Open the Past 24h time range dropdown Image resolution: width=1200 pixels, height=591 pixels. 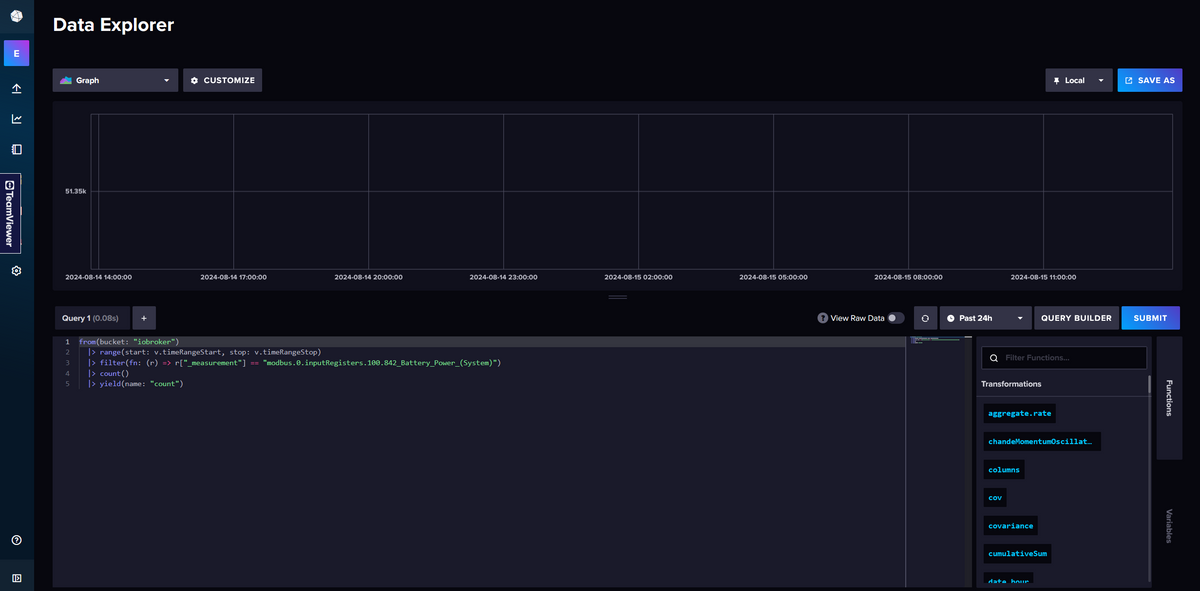tap(986, 318)
